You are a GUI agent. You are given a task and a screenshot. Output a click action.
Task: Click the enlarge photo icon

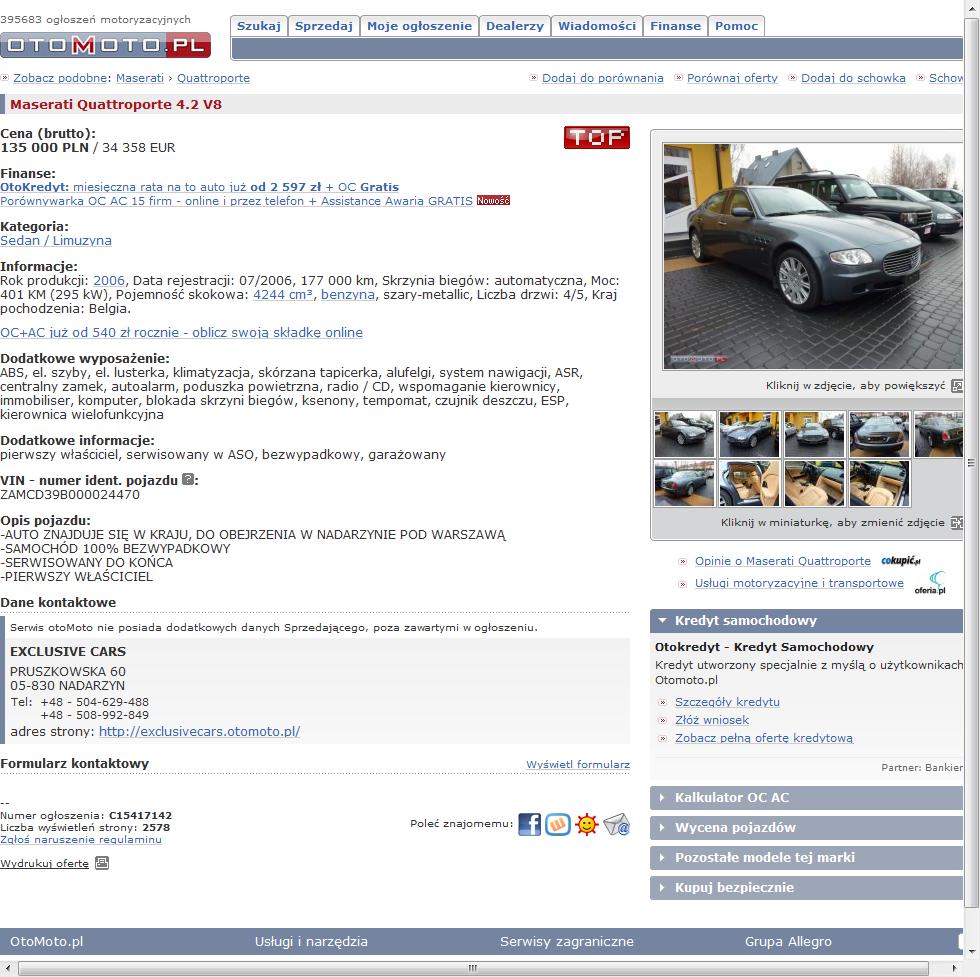(x=957, y=386)
